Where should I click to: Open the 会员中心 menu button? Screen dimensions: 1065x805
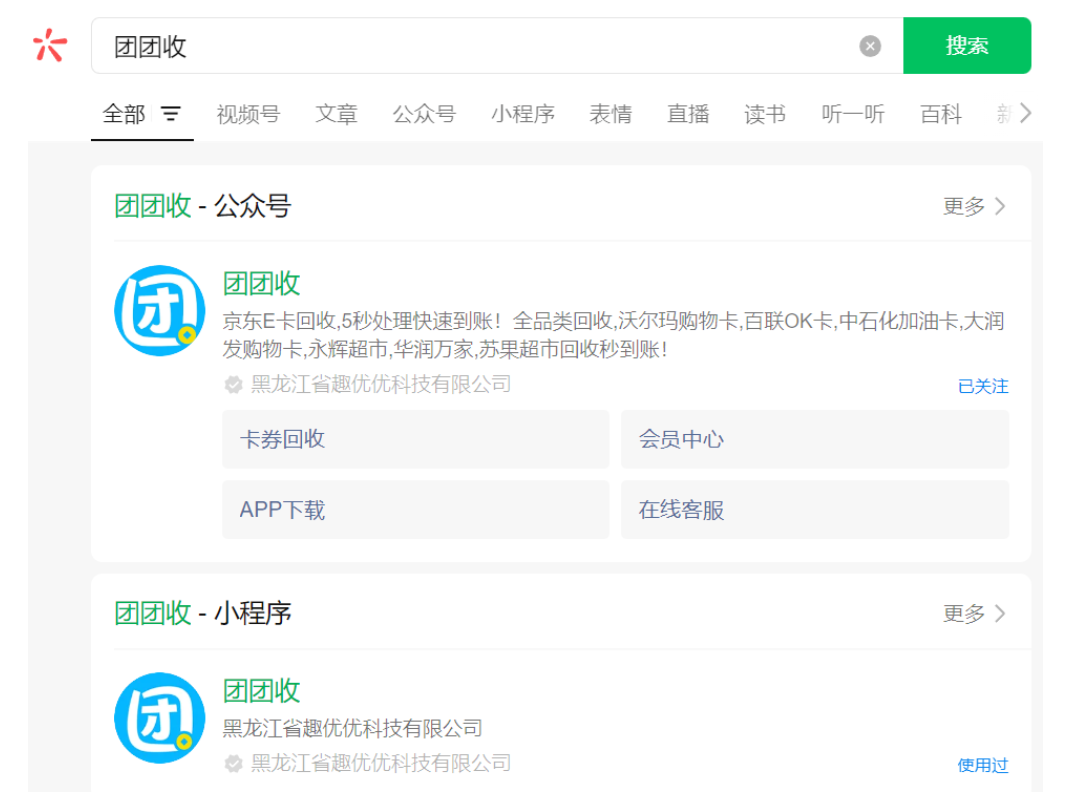(815, 440)
